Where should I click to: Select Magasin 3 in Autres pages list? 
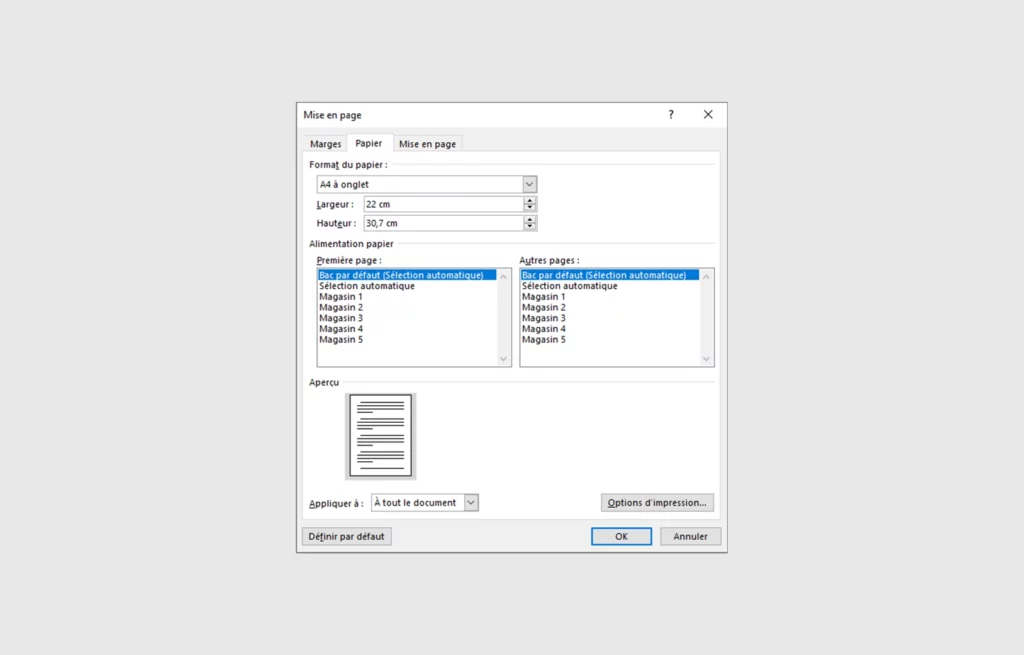click(x=609, y=318)
